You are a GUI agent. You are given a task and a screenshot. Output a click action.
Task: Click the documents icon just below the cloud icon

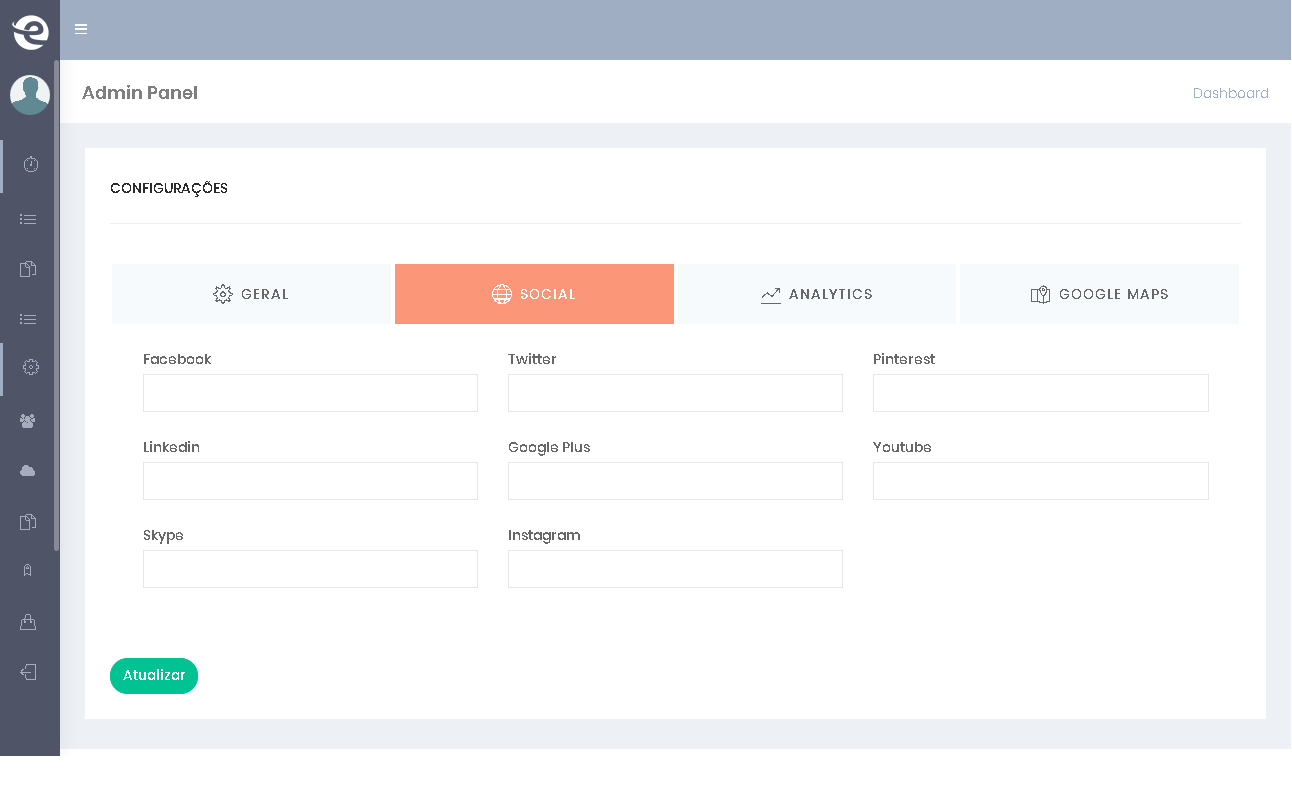pyautogui.click(x=28, y=521)
